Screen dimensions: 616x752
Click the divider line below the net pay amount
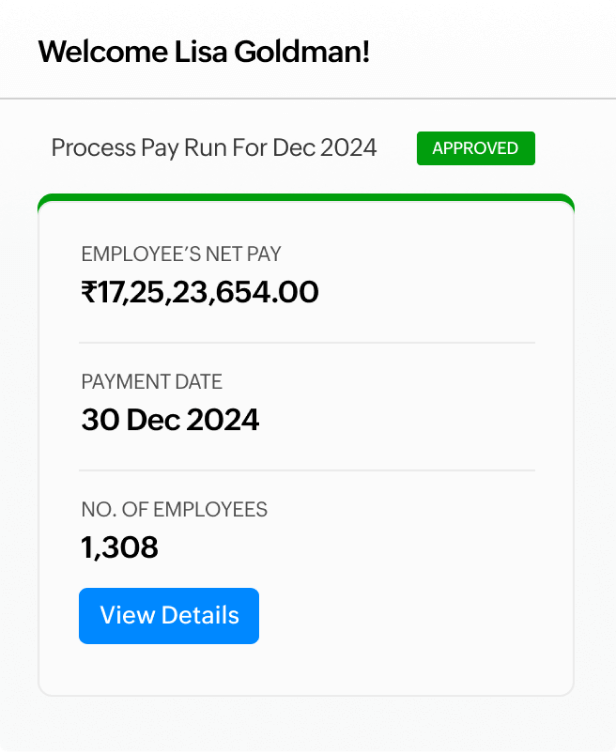click(x=306, y=342)
